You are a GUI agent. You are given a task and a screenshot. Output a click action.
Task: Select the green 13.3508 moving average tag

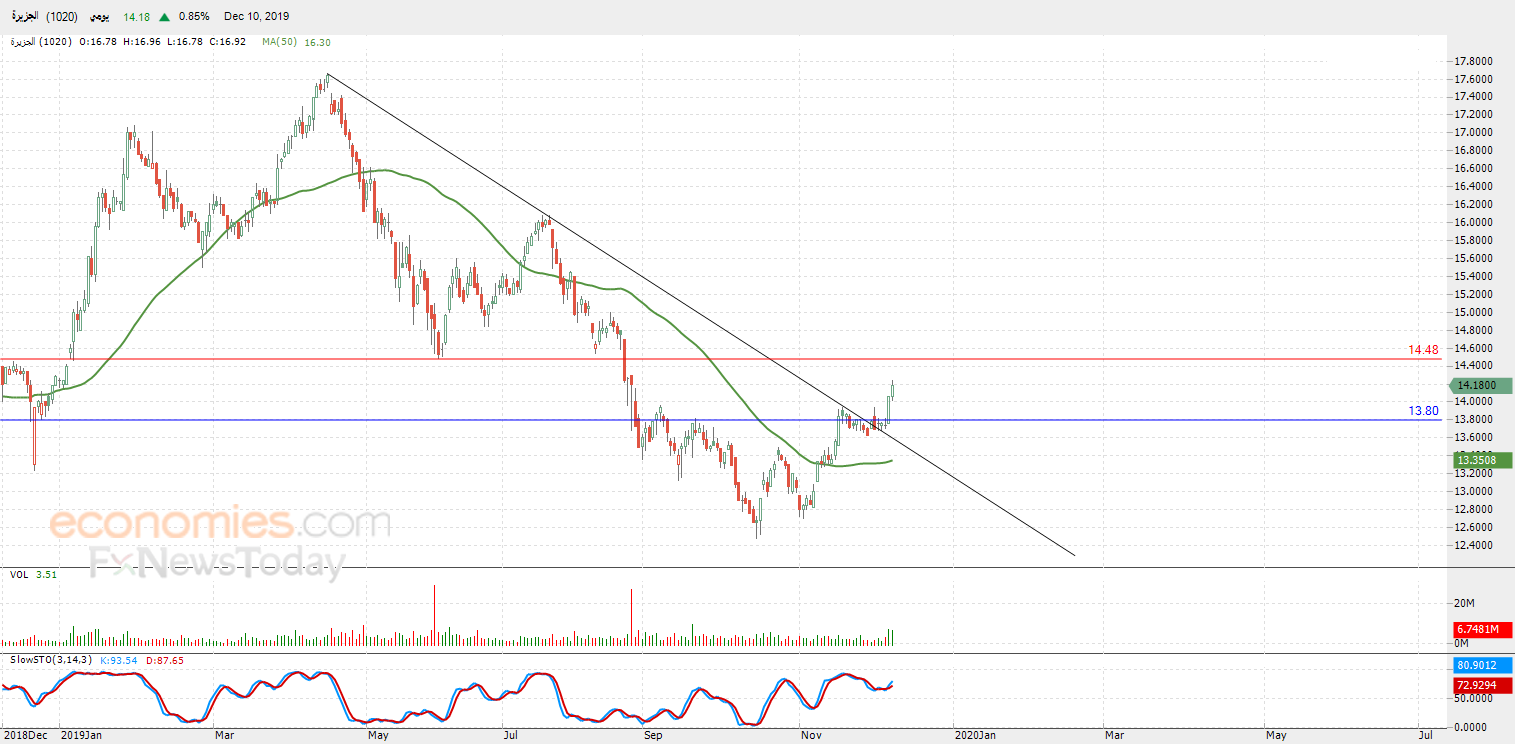click(x=1483, y=460)
